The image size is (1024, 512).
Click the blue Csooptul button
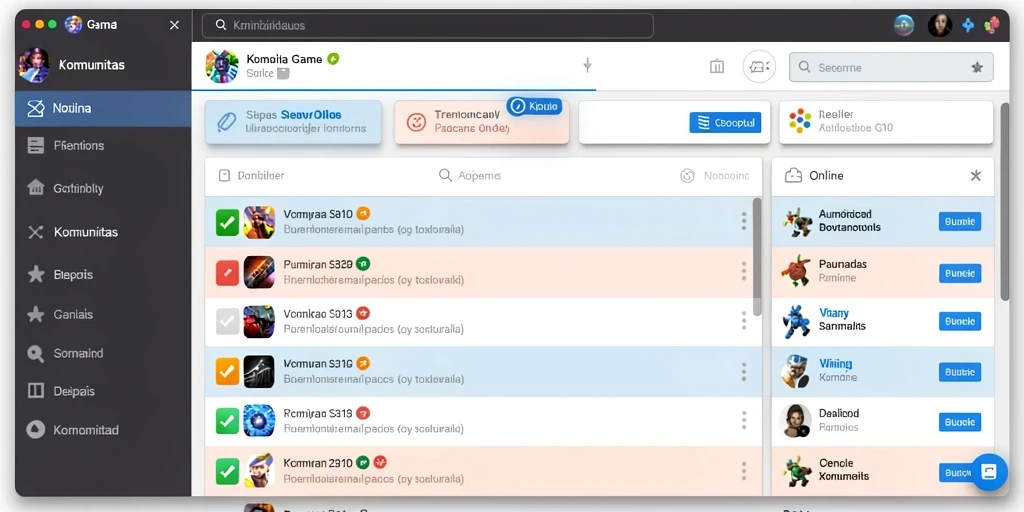pos(725,122)
